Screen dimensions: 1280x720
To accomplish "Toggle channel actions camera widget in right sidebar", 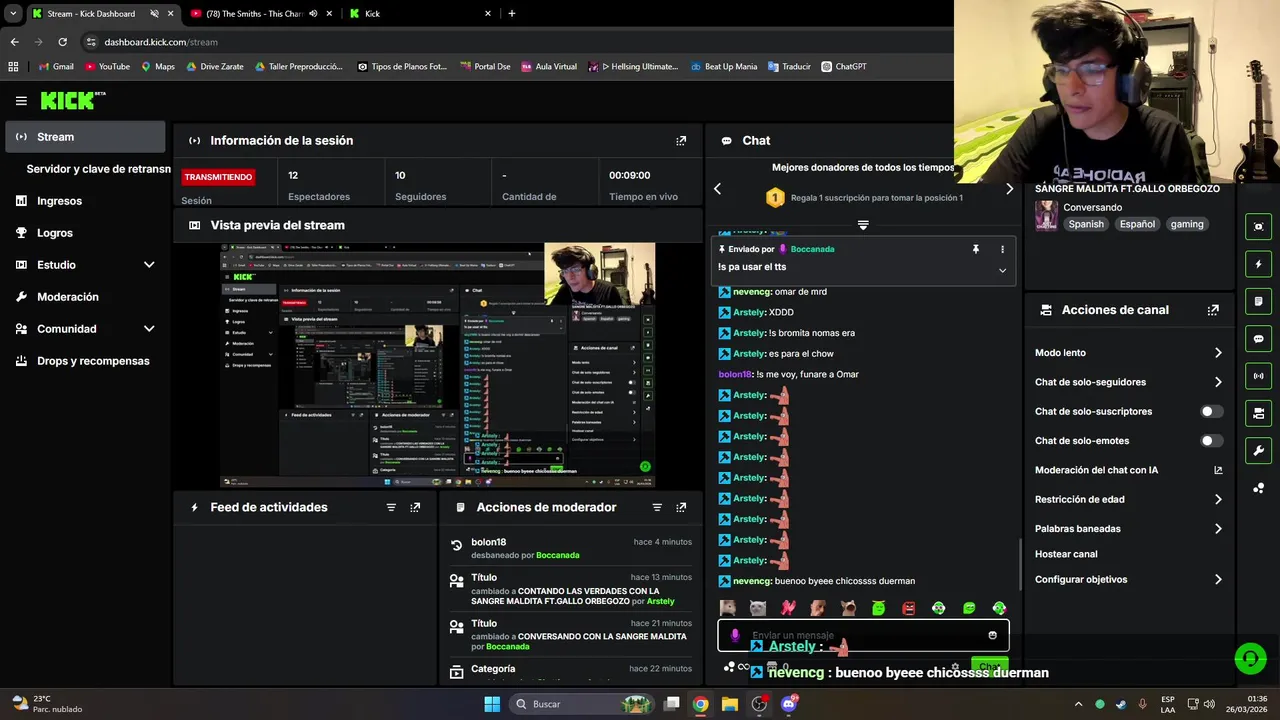I will [x=1258, y=413].
